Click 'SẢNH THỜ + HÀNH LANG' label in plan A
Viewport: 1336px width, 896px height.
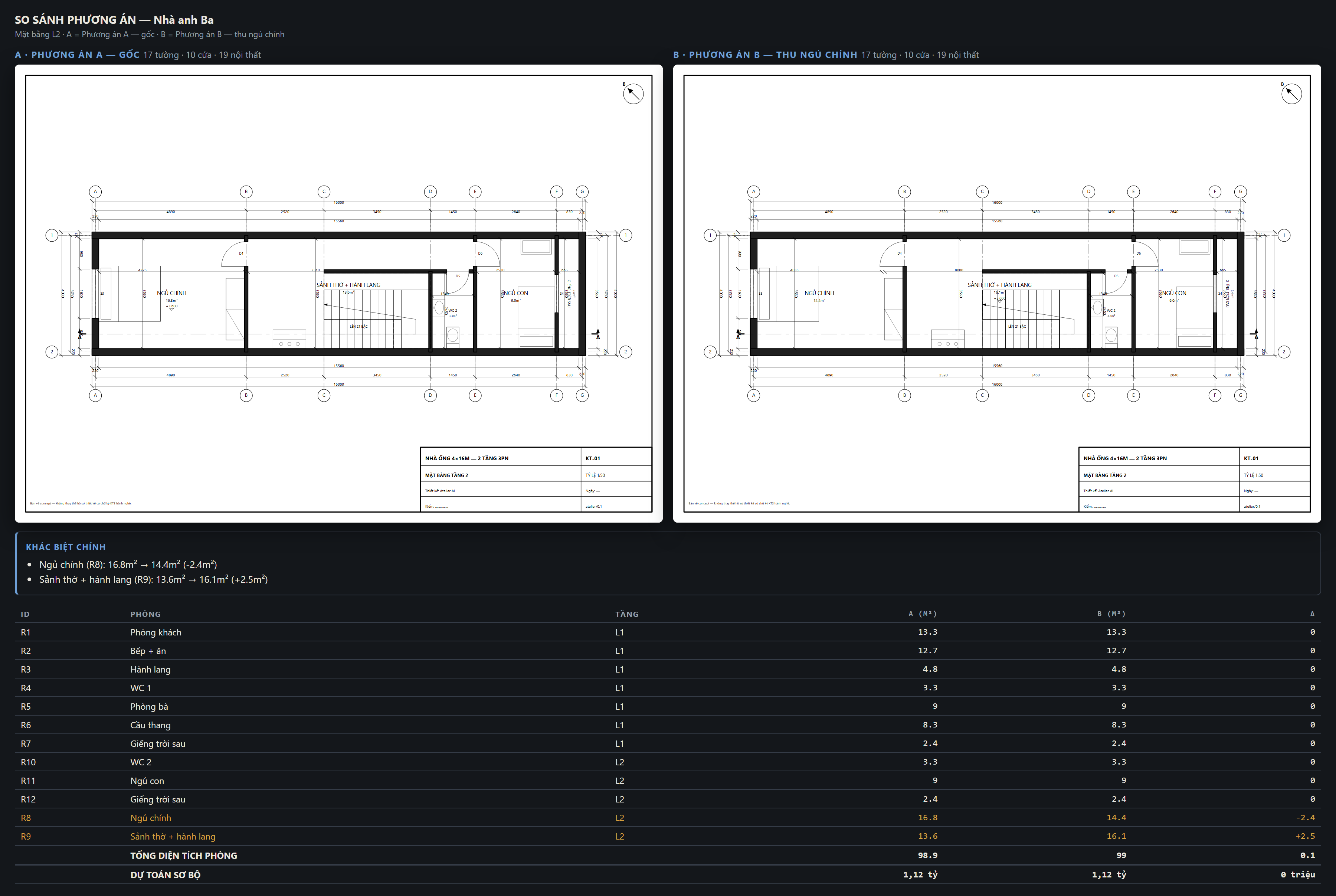[x=348, y=285]
